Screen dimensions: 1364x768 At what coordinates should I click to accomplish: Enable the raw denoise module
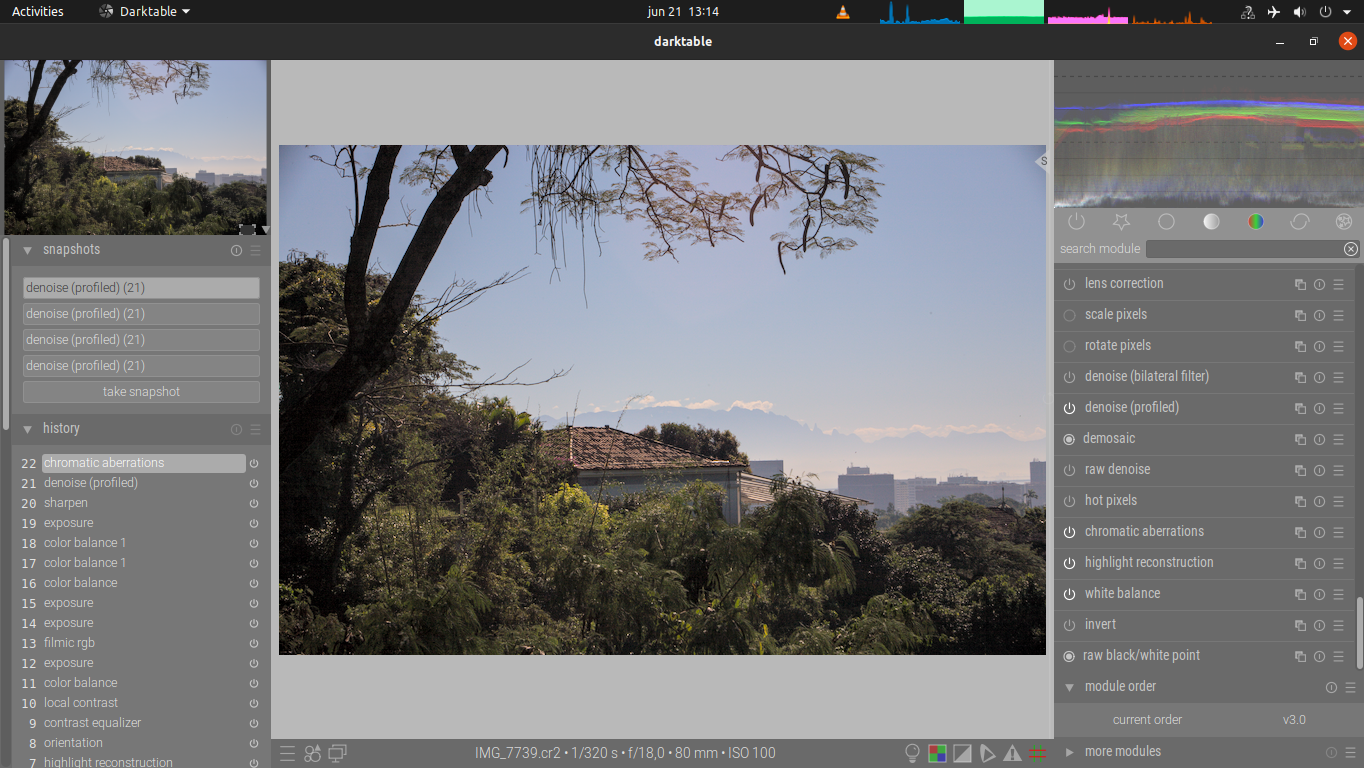[x=1069, y=470]
